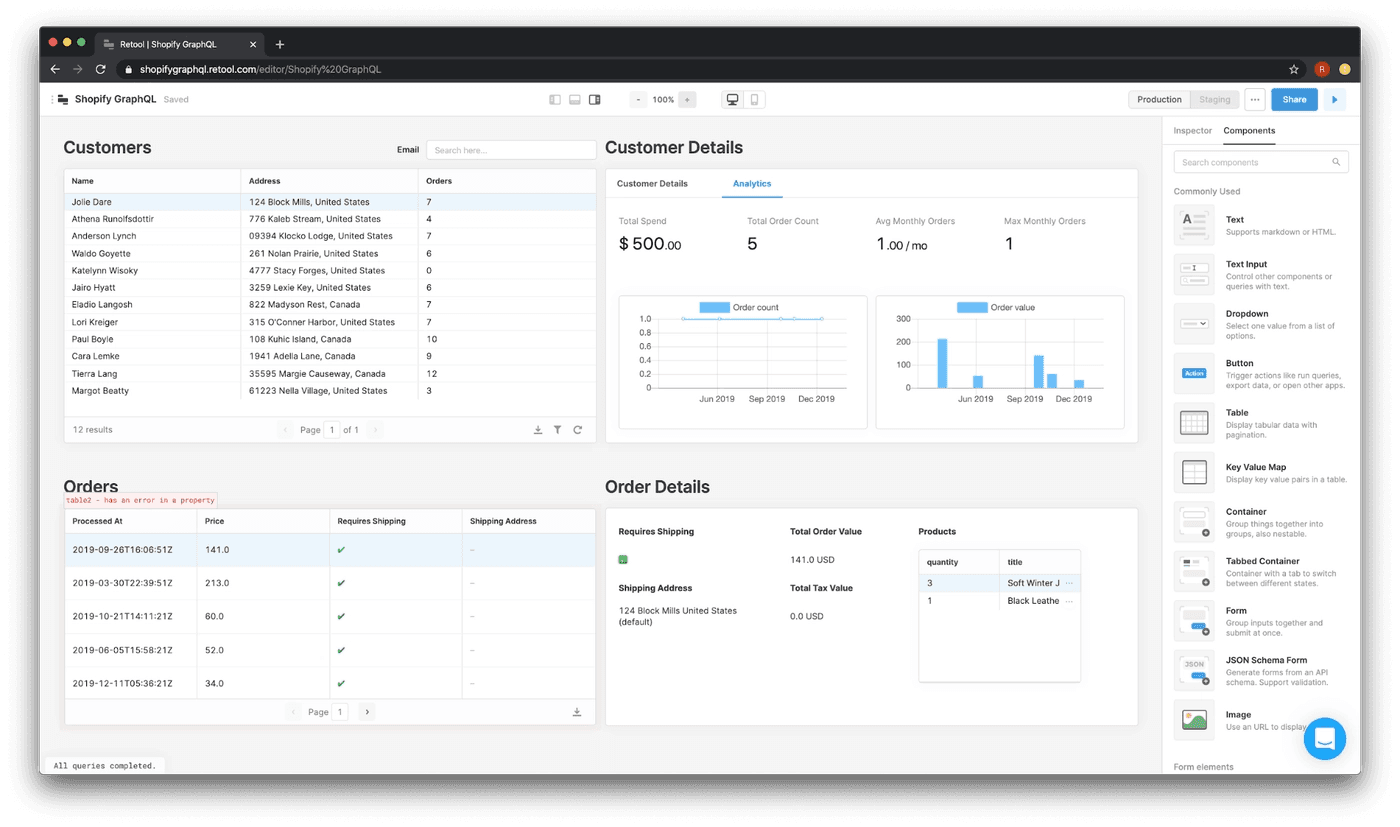
Task: Open the Intercom chat bubble
Action: click(1324, 739)
